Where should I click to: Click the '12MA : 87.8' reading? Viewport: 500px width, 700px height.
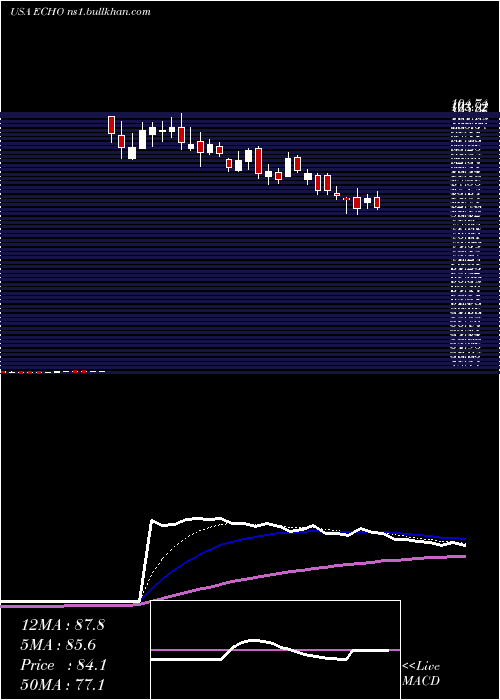(x=62, y=625)
